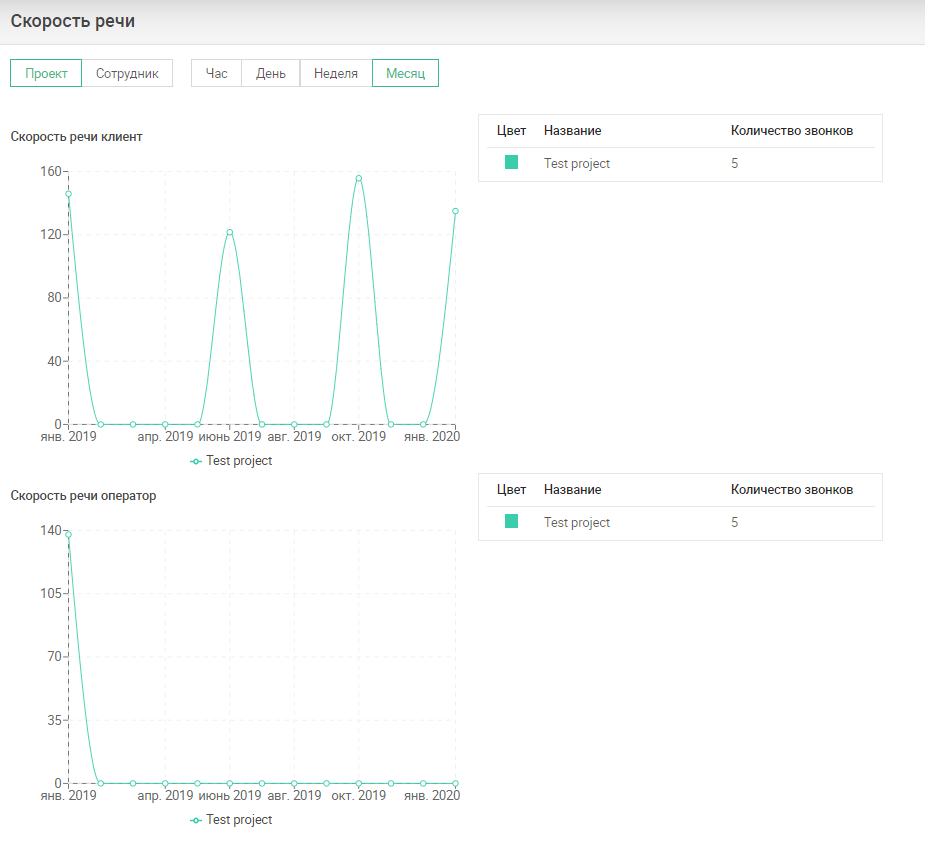The image size is (925, 855).
Task: Click Название header in operator table
Action: pyautogui.click(x=572, y=489)
